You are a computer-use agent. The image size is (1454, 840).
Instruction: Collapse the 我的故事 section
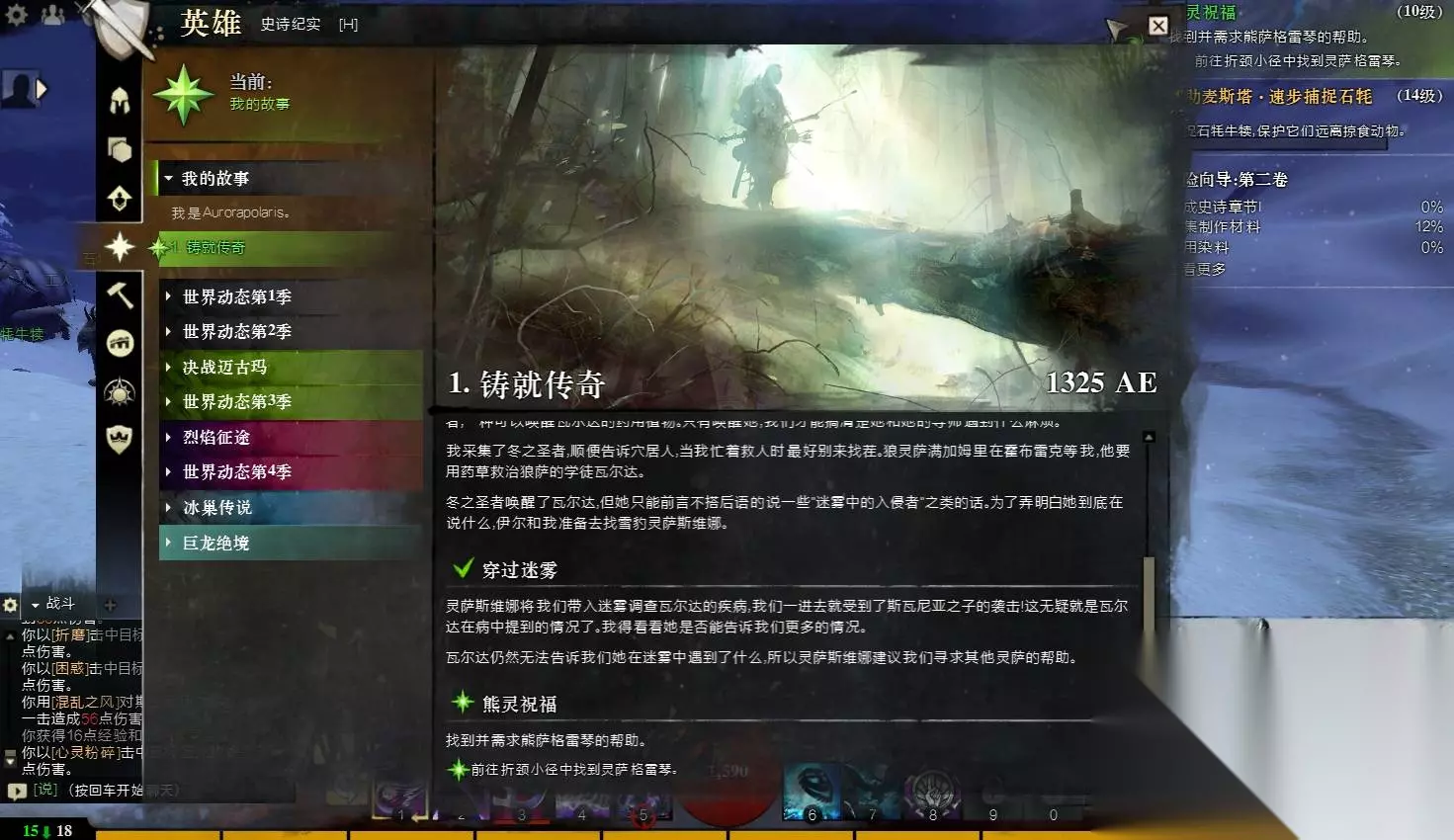(168, 179)
